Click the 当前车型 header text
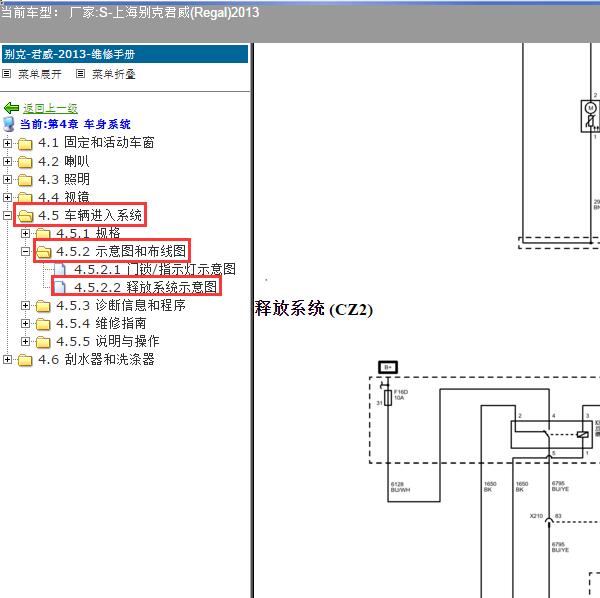600x598 pixels. (130, 13)
